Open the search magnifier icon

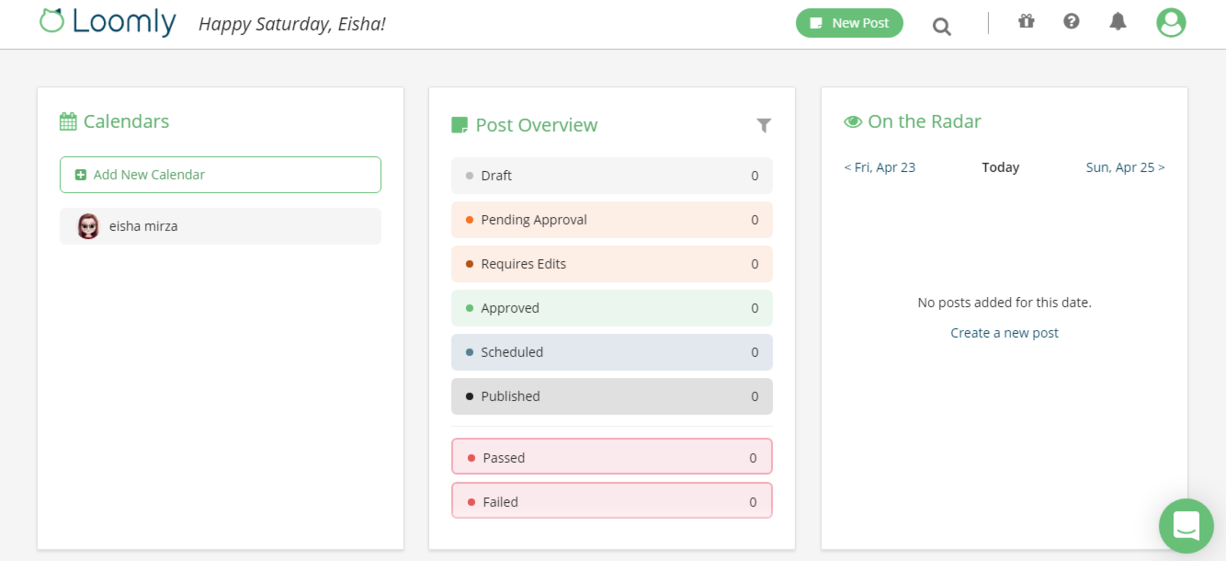coord(941,26)
